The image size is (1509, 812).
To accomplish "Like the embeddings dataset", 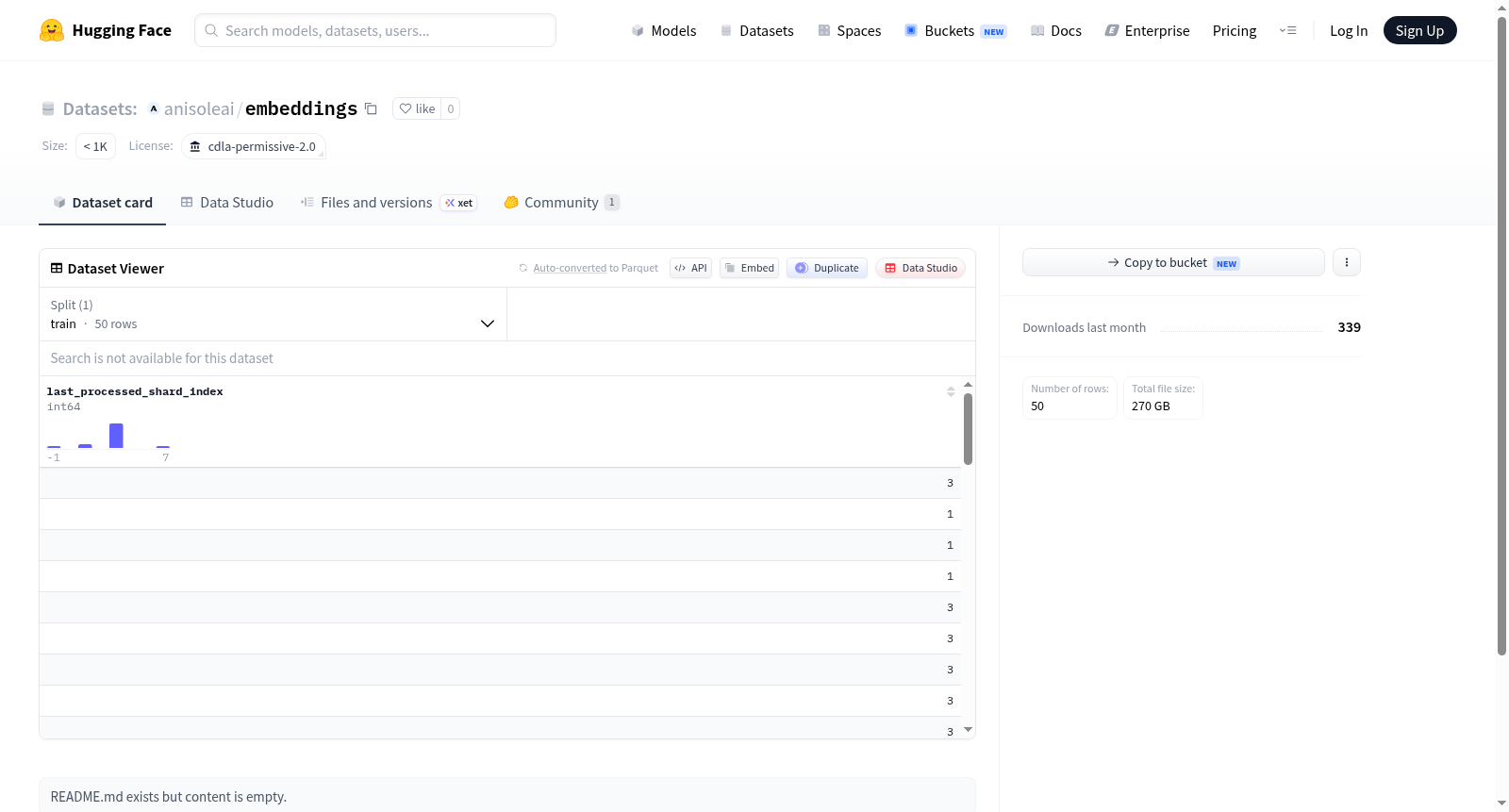I will [x=417, y=109].
